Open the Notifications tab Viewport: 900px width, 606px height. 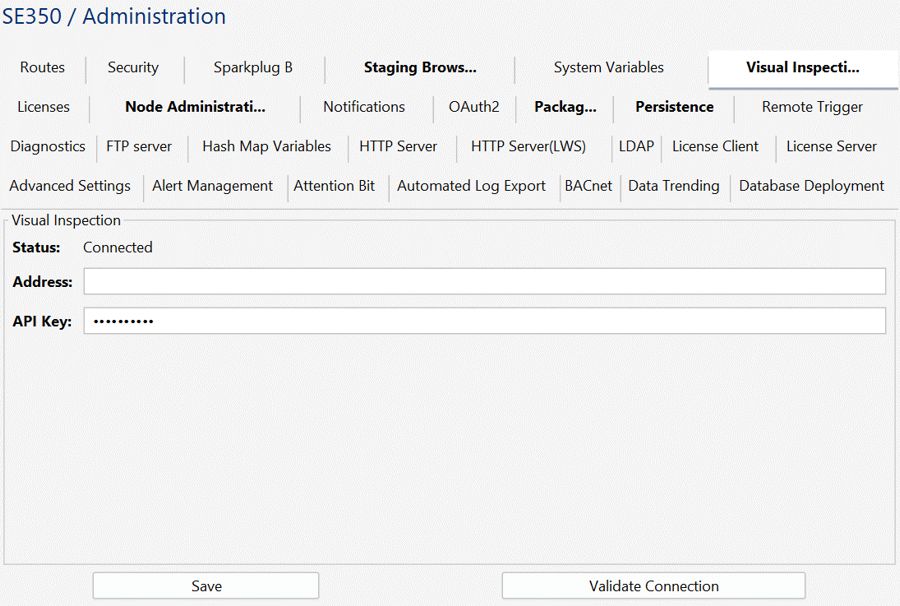coord(364,107)
